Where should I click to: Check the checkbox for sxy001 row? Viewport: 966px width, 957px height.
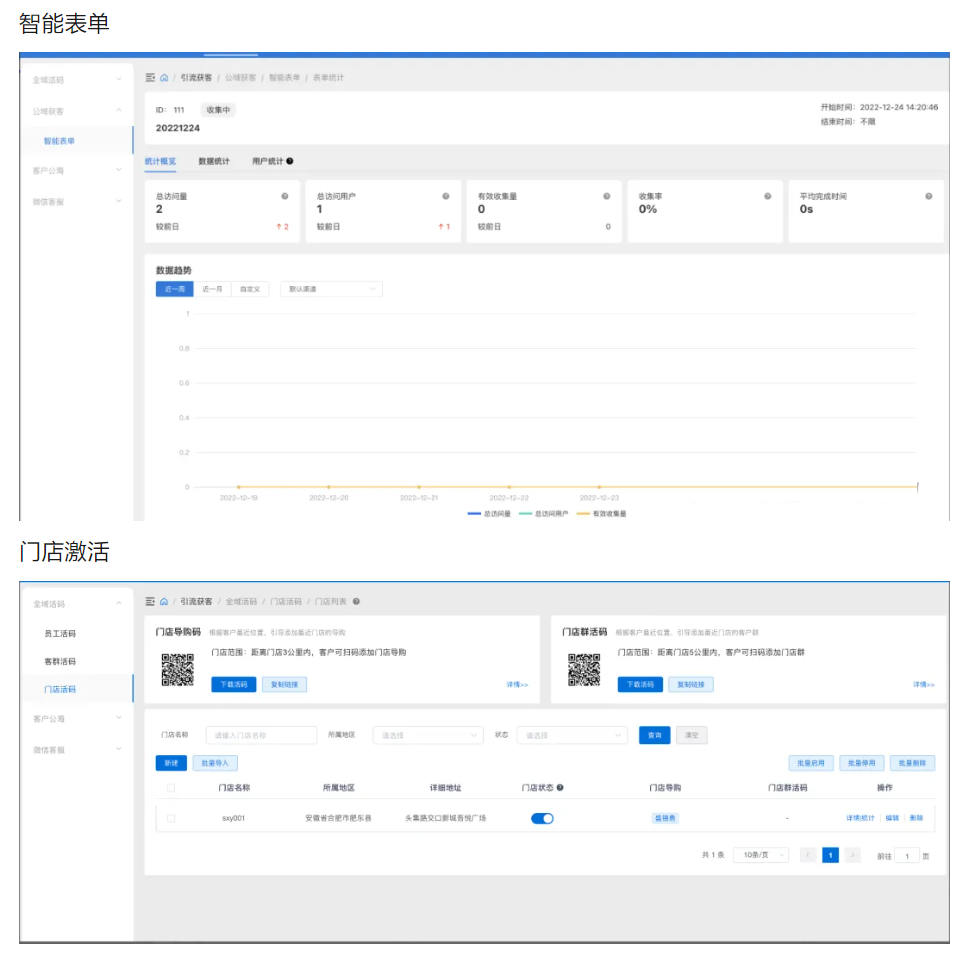coord(171,818)
